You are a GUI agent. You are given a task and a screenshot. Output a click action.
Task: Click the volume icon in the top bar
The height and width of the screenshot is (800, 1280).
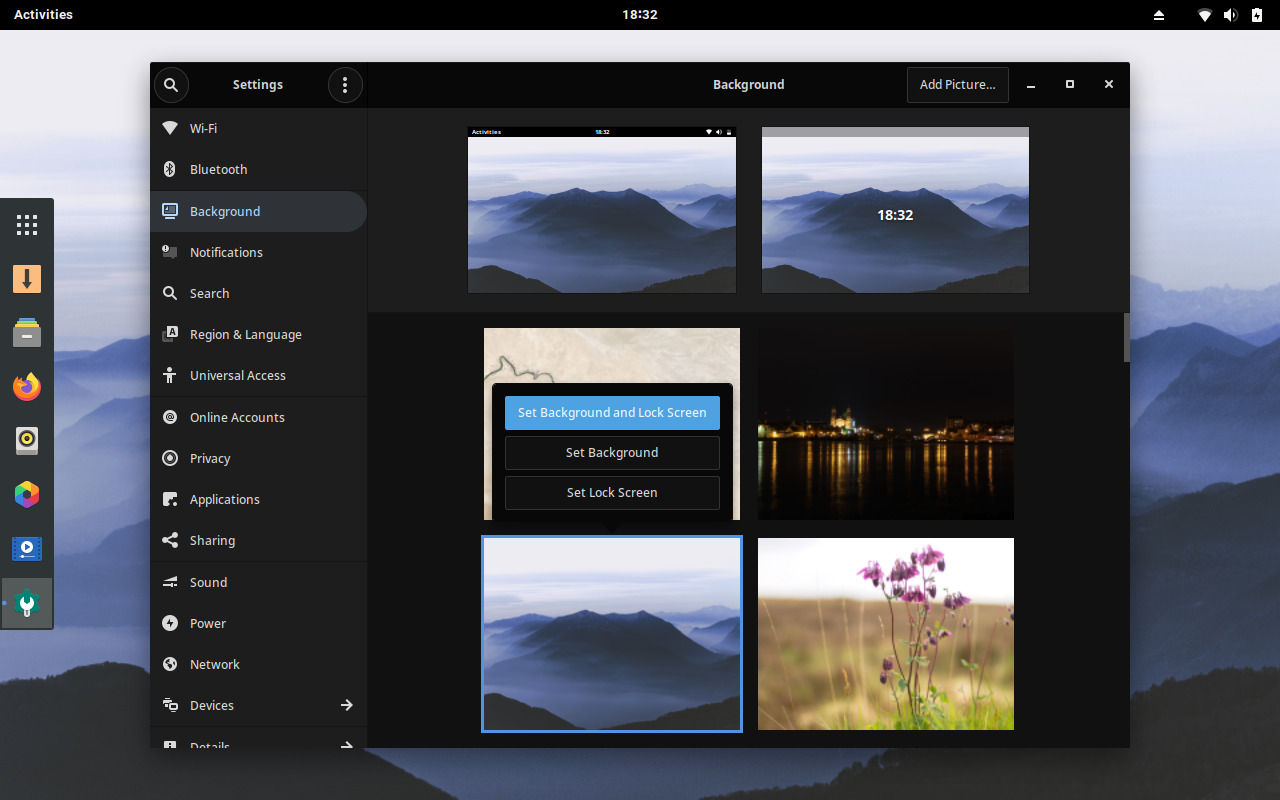point(1231,15)
